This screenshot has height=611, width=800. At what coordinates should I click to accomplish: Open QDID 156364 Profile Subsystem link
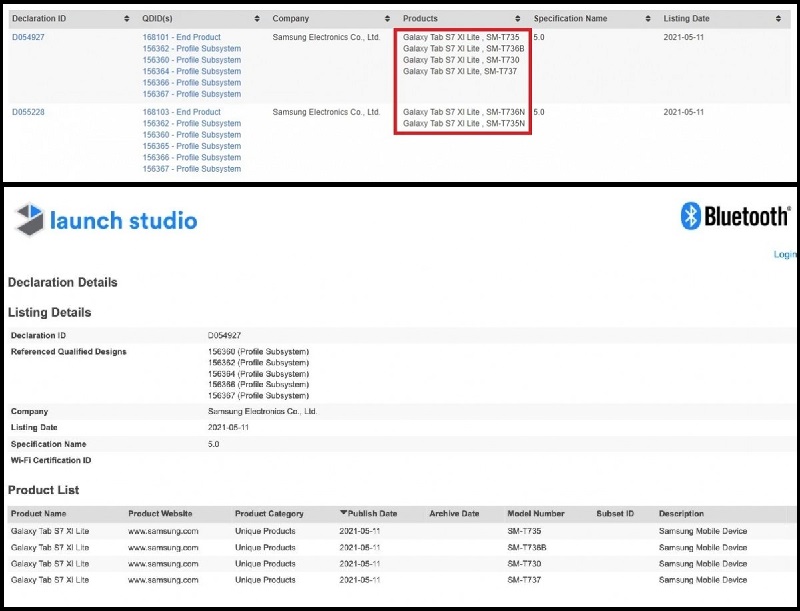pyautogui.click(x=192, y=71)
